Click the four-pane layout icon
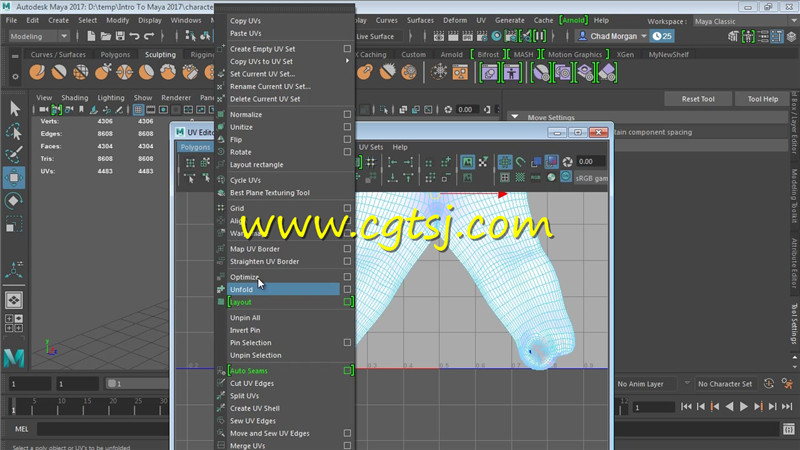 [14, 323]
